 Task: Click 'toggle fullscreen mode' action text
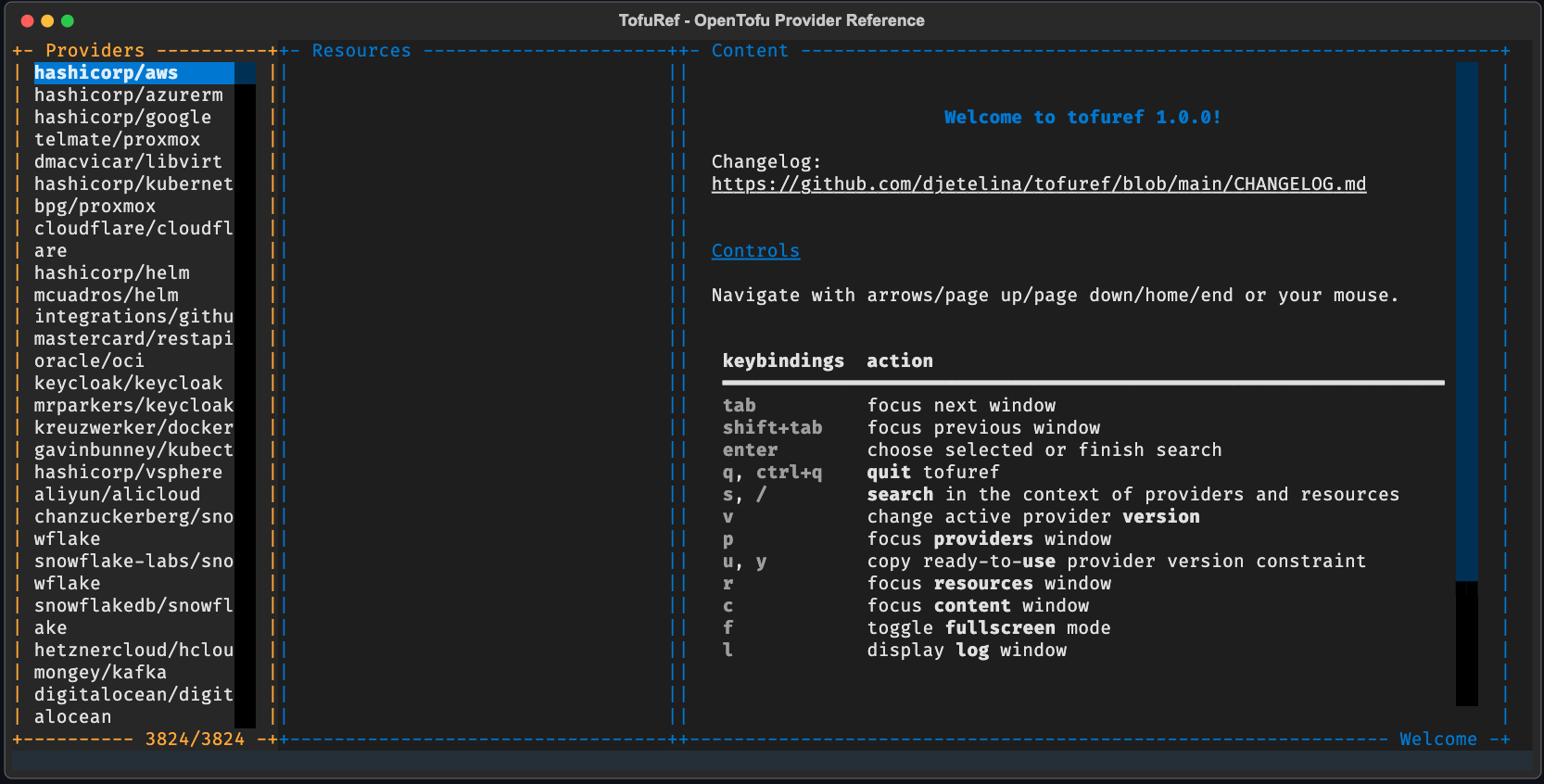click(x=989, y=628)
